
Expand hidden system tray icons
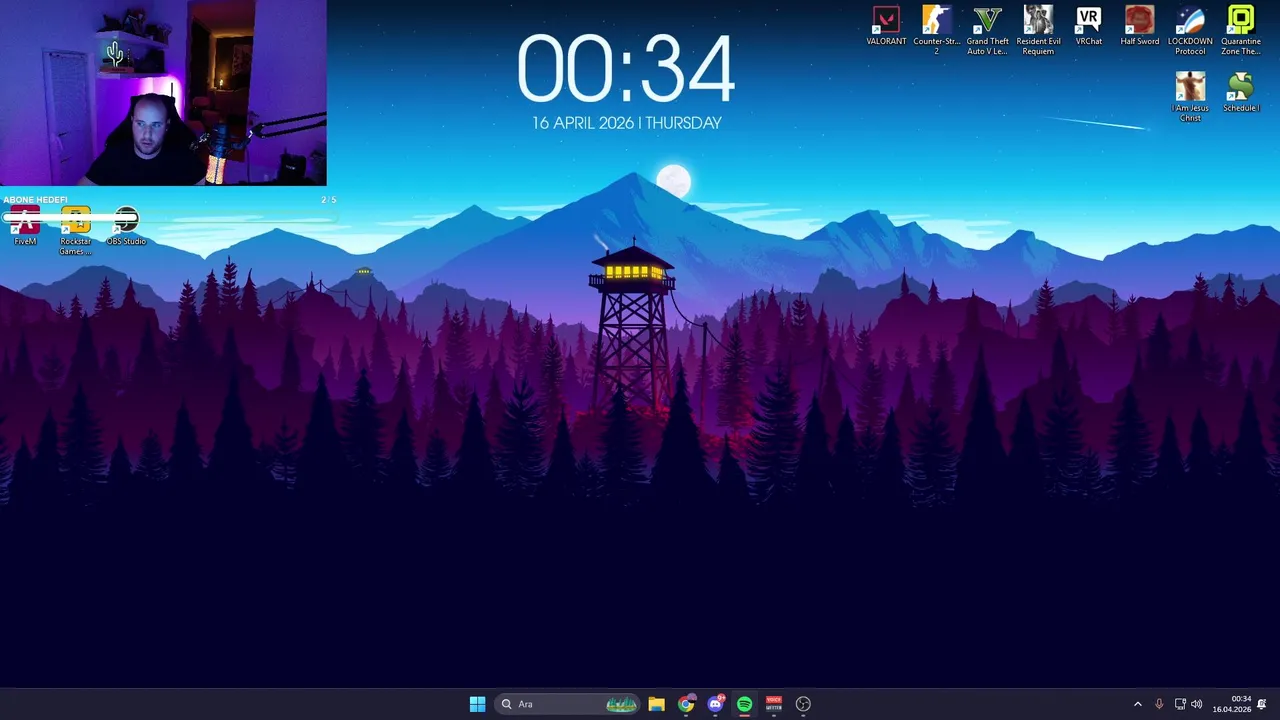(x=1137, y=704)
